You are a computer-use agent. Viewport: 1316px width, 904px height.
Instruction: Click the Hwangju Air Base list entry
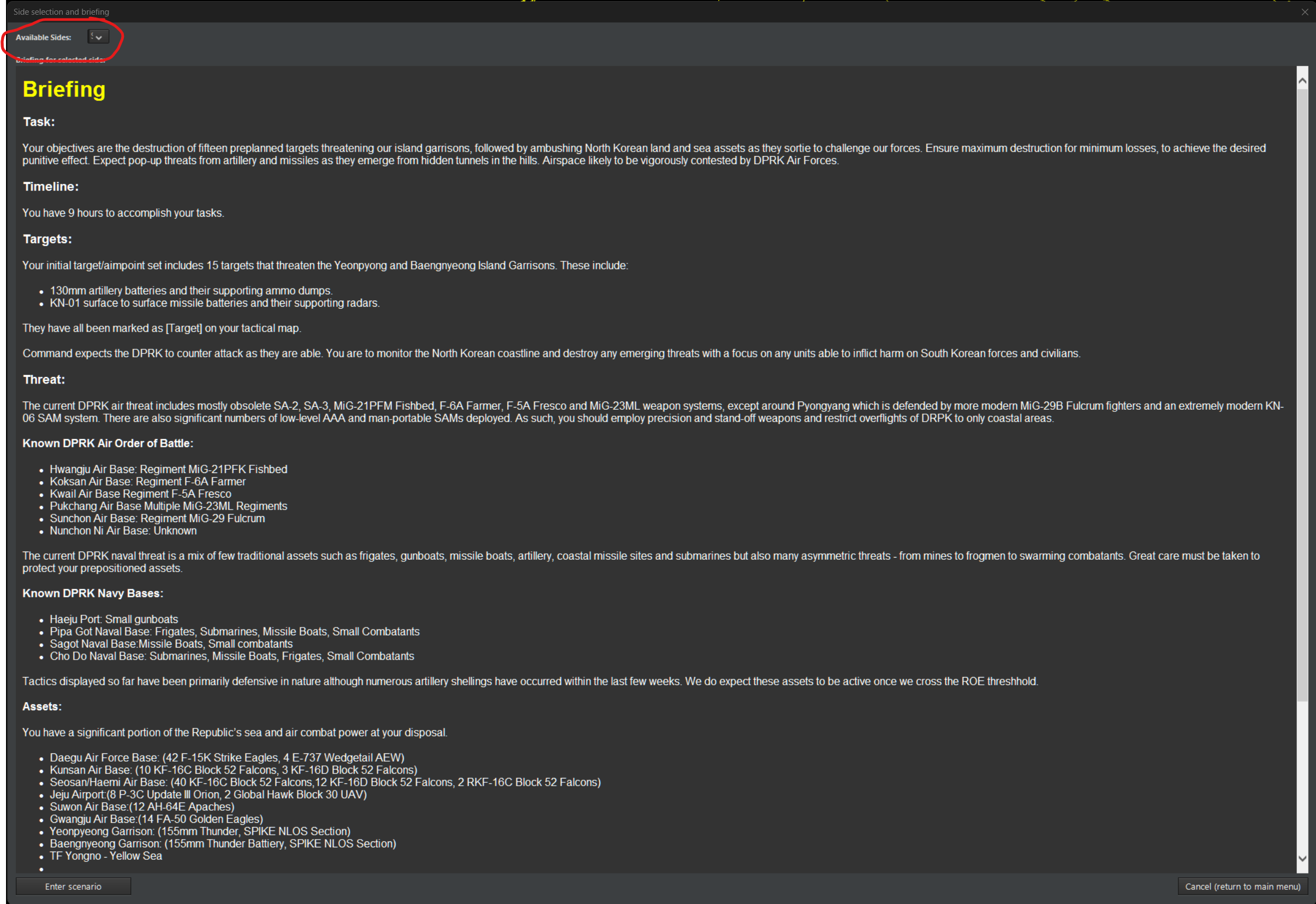point(168,469)
